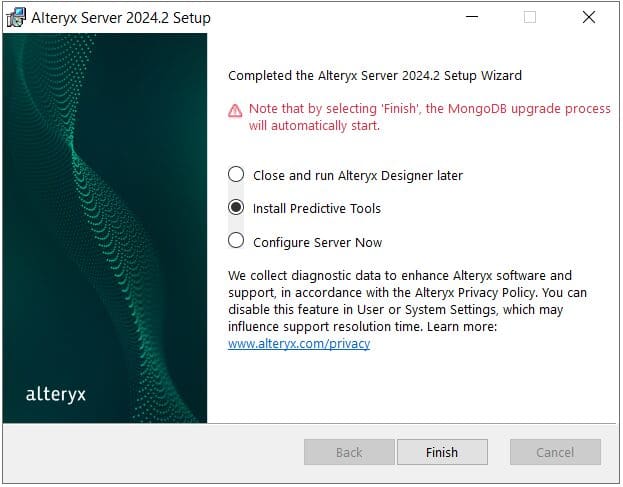Image resolution: width=623 pixels, height=487 pixels.
Task: Click the alteryx logo on the left banner
Action: (x=56, y=394)
